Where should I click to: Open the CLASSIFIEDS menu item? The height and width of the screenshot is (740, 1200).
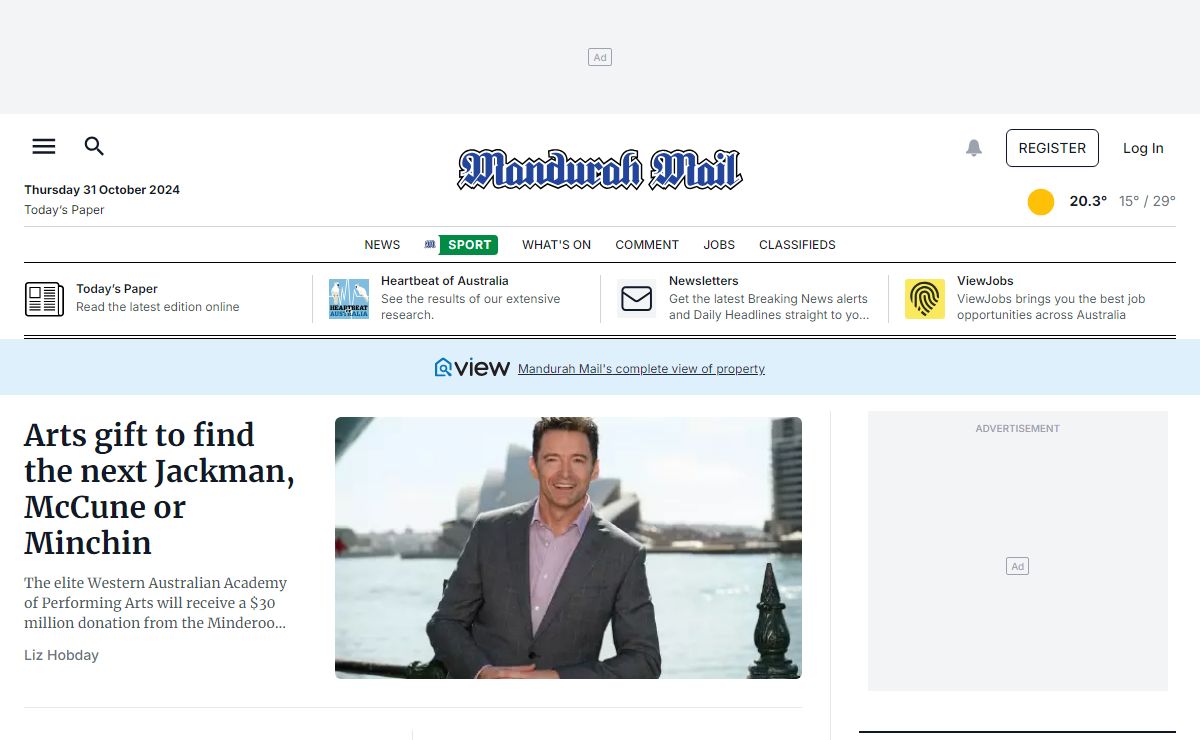point(797,245)
